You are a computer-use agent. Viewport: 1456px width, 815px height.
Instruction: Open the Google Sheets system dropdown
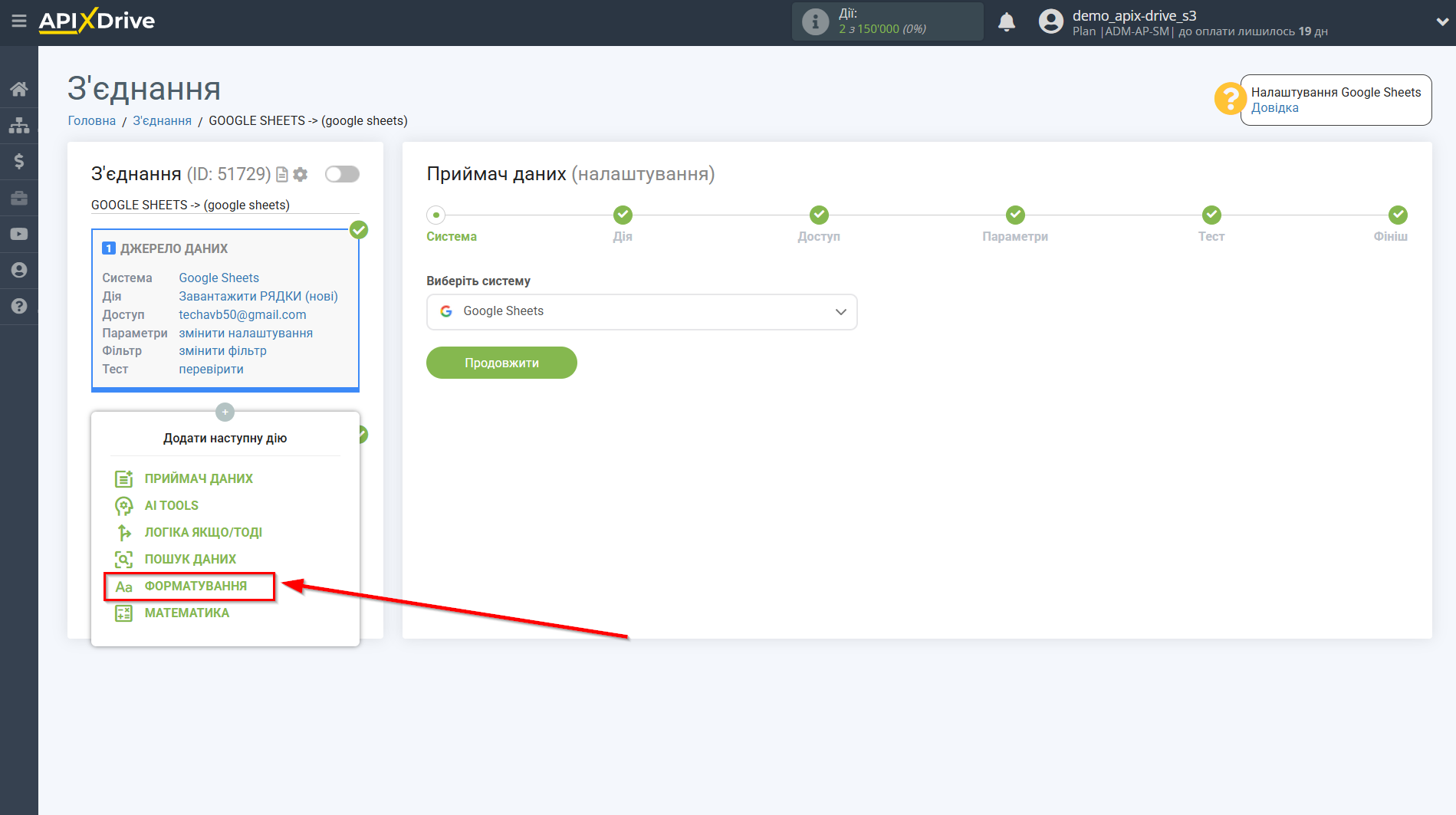pyautogui.click(x=642, y=312)
